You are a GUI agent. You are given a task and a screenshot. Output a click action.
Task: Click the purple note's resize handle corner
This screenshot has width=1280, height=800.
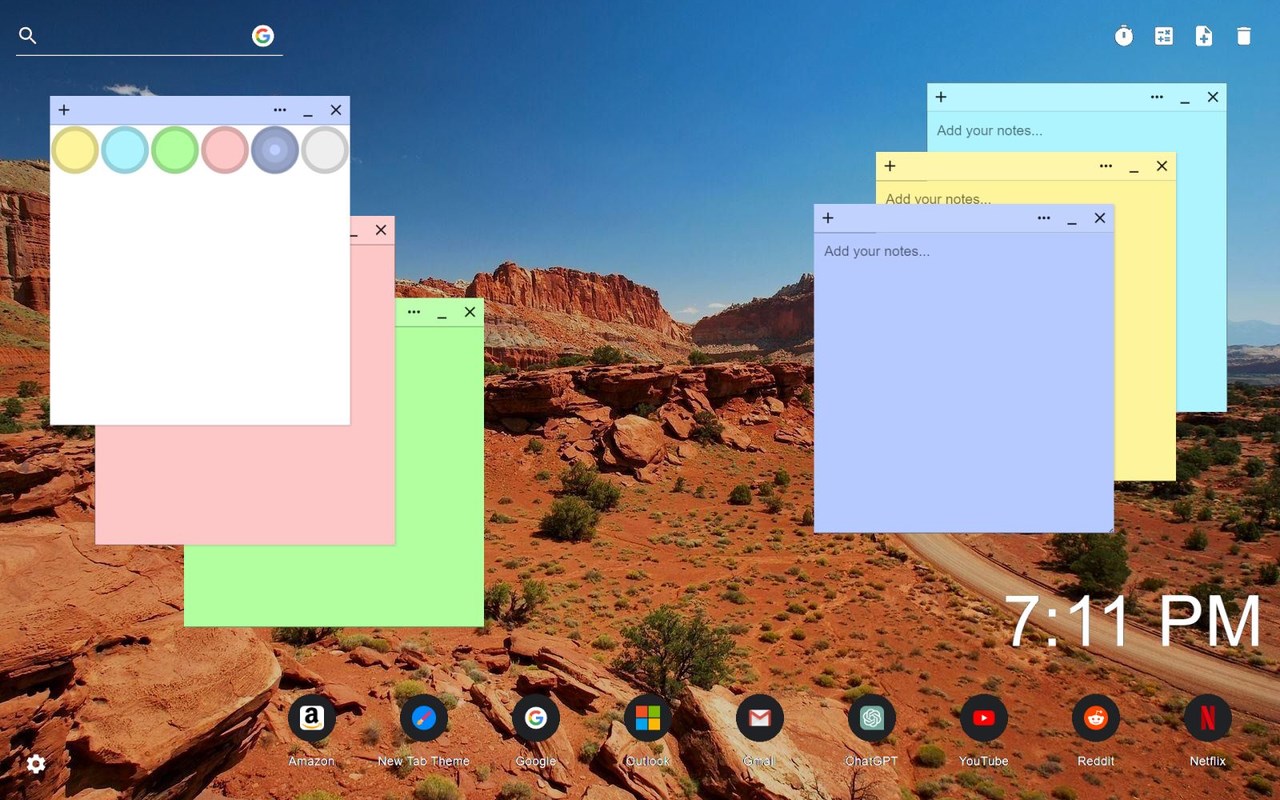(x=1108, y=527)
